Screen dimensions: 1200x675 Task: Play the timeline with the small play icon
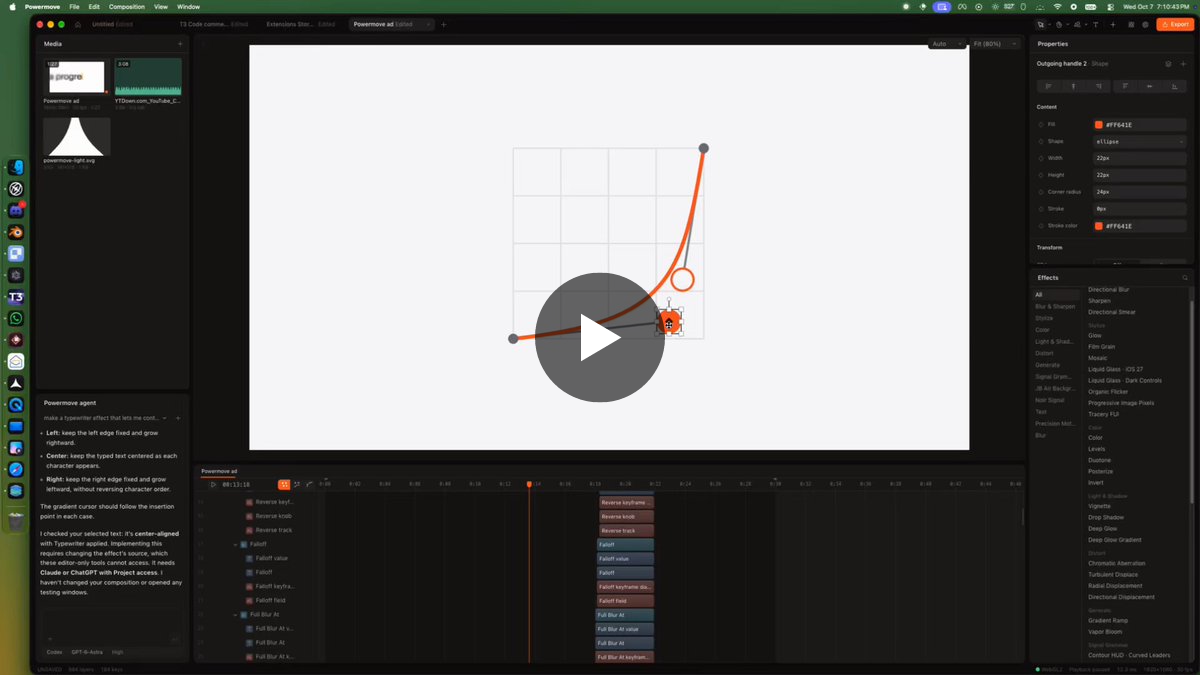click(x=213, y=484)
